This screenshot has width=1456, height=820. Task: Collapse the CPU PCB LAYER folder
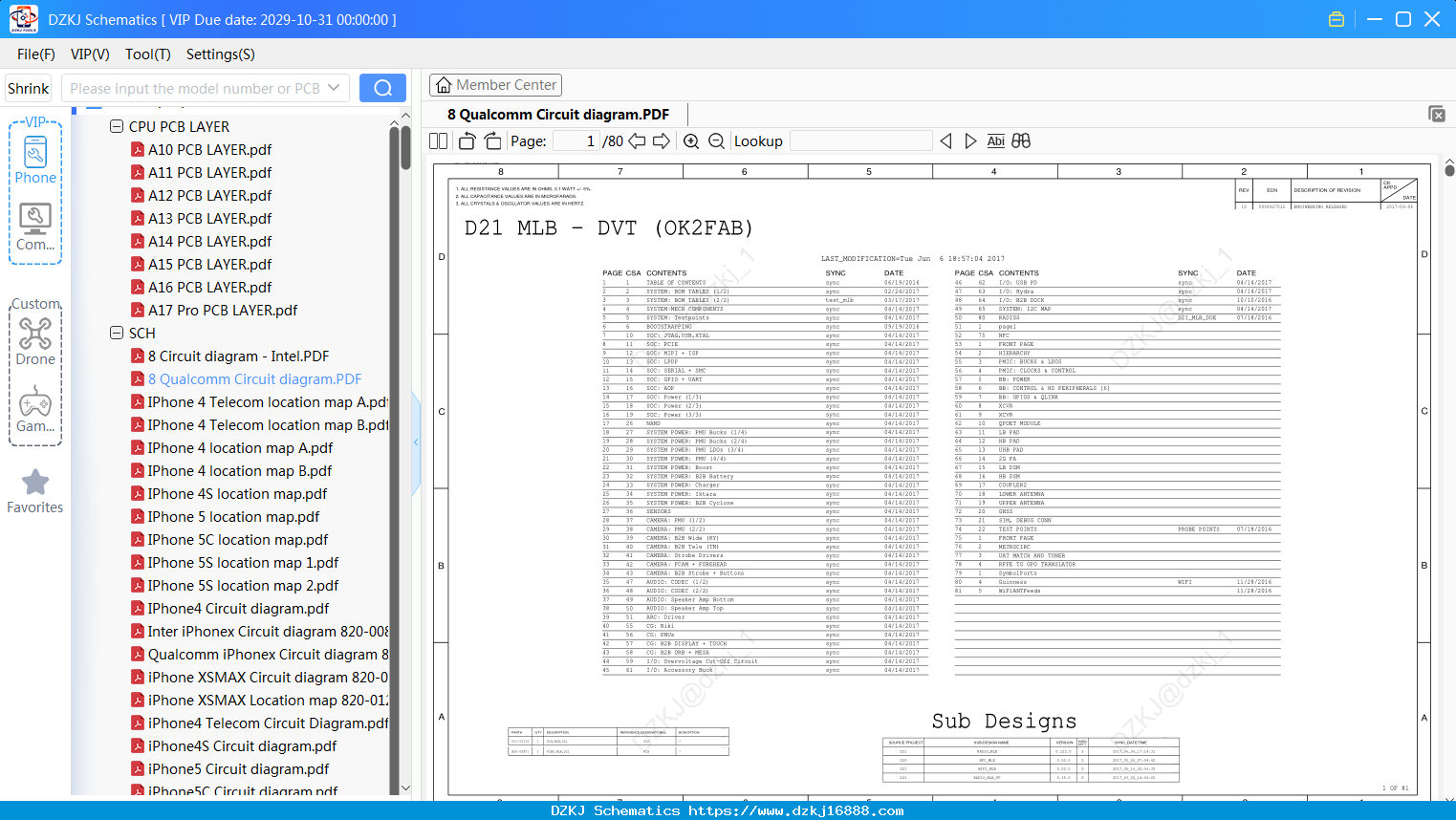pos(117,126)
